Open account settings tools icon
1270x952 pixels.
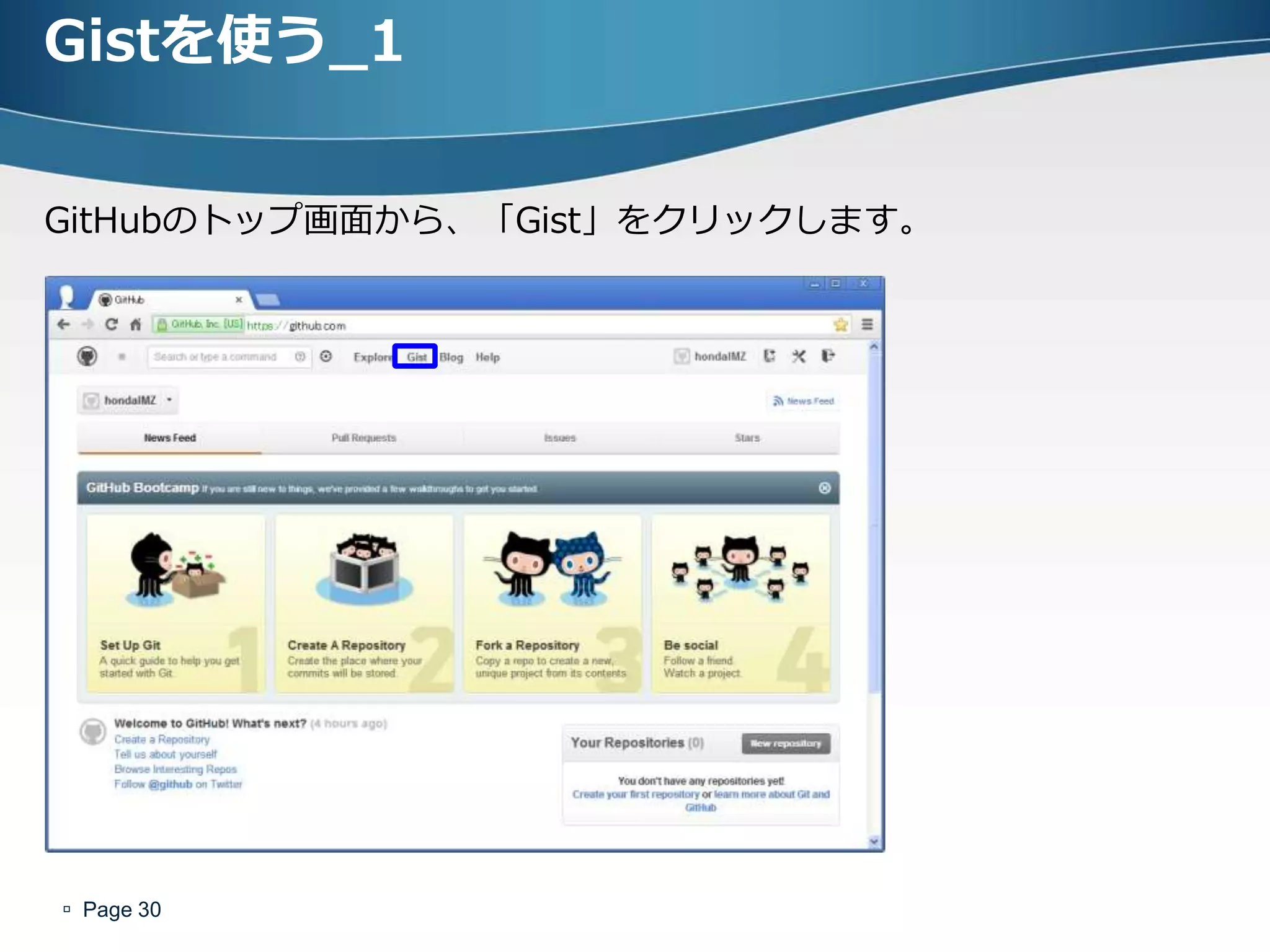799,356
